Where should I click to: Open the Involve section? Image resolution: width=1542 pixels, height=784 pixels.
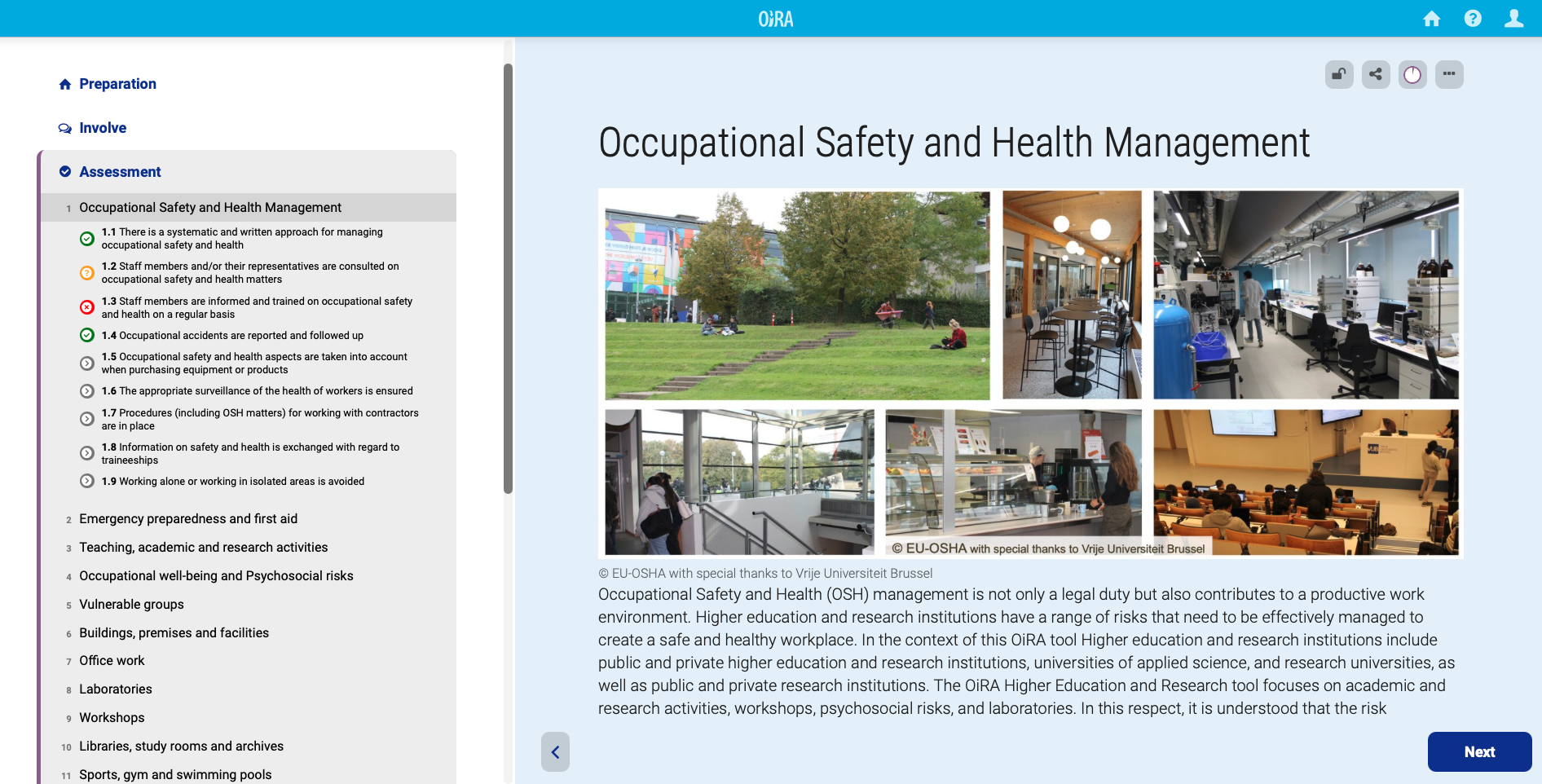pos(103,128)
